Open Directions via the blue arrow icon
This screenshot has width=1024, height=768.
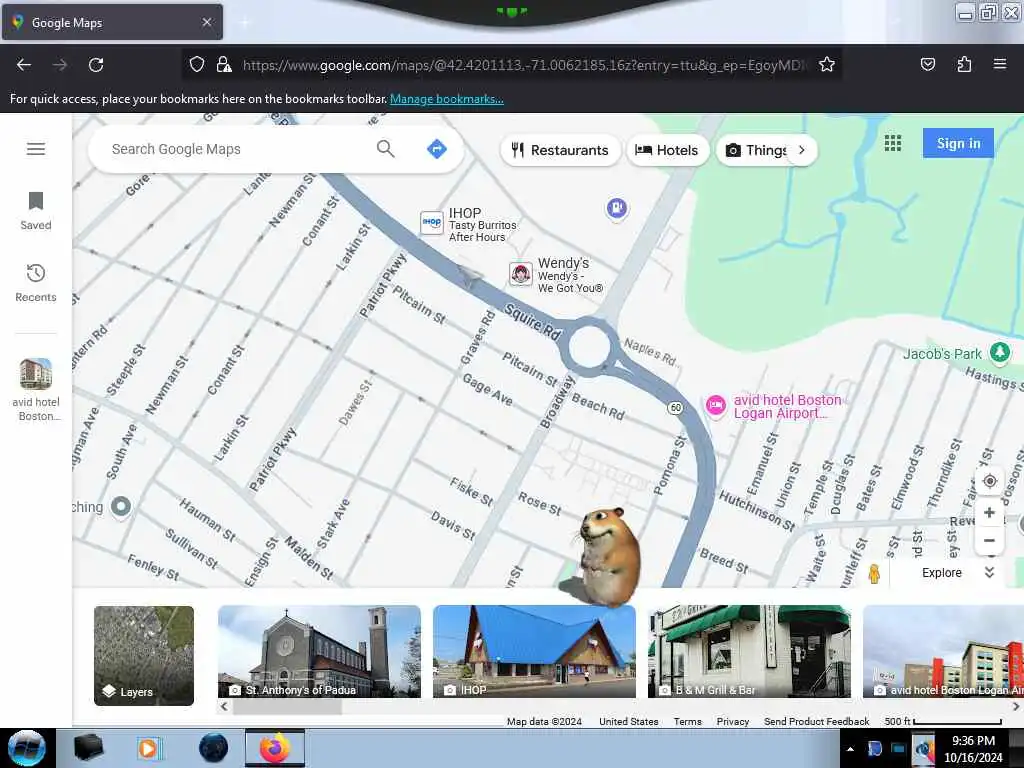point(437,149)
